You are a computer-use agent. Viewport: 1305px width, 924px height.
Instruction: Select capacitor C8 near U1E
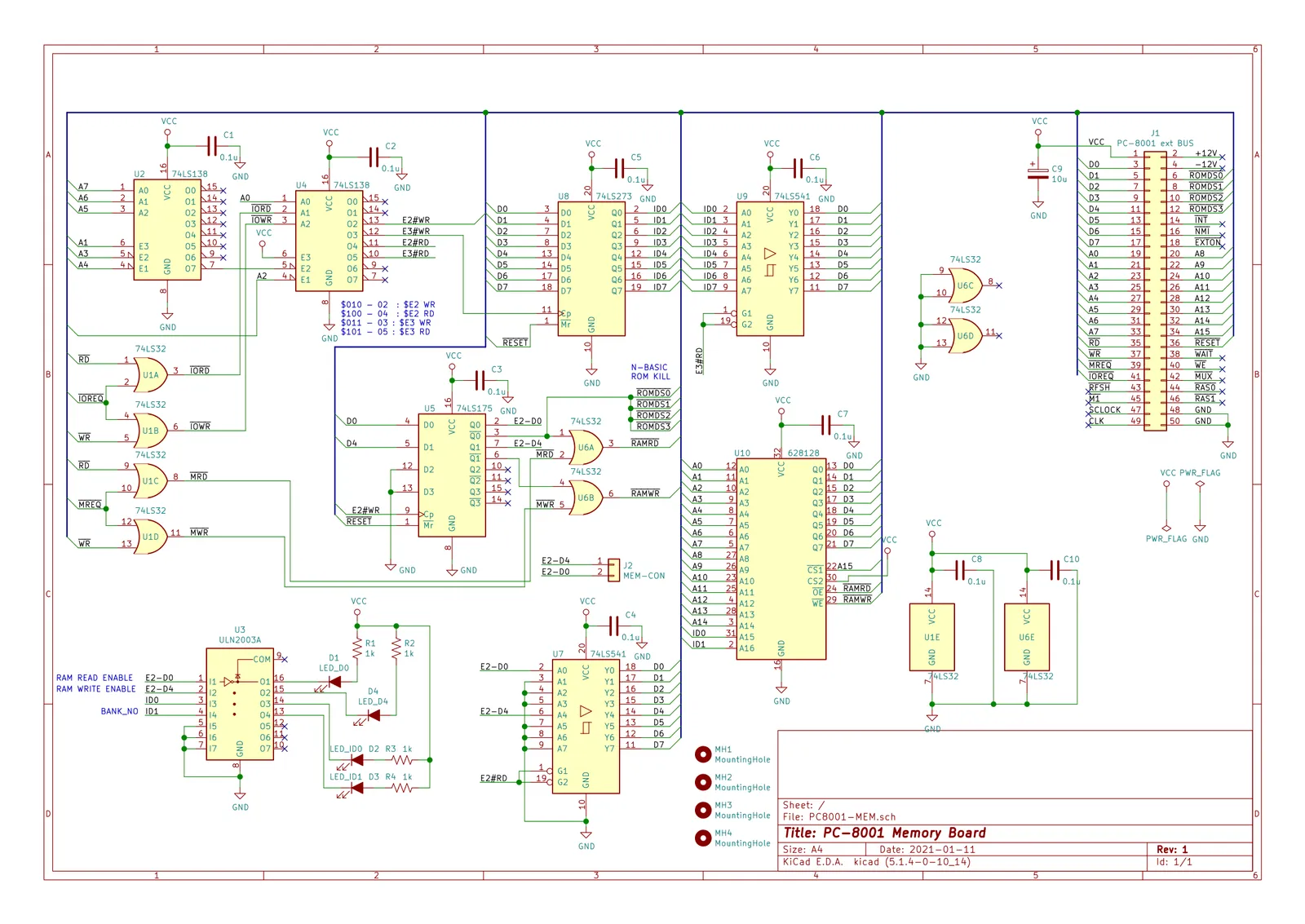(960, 570)
